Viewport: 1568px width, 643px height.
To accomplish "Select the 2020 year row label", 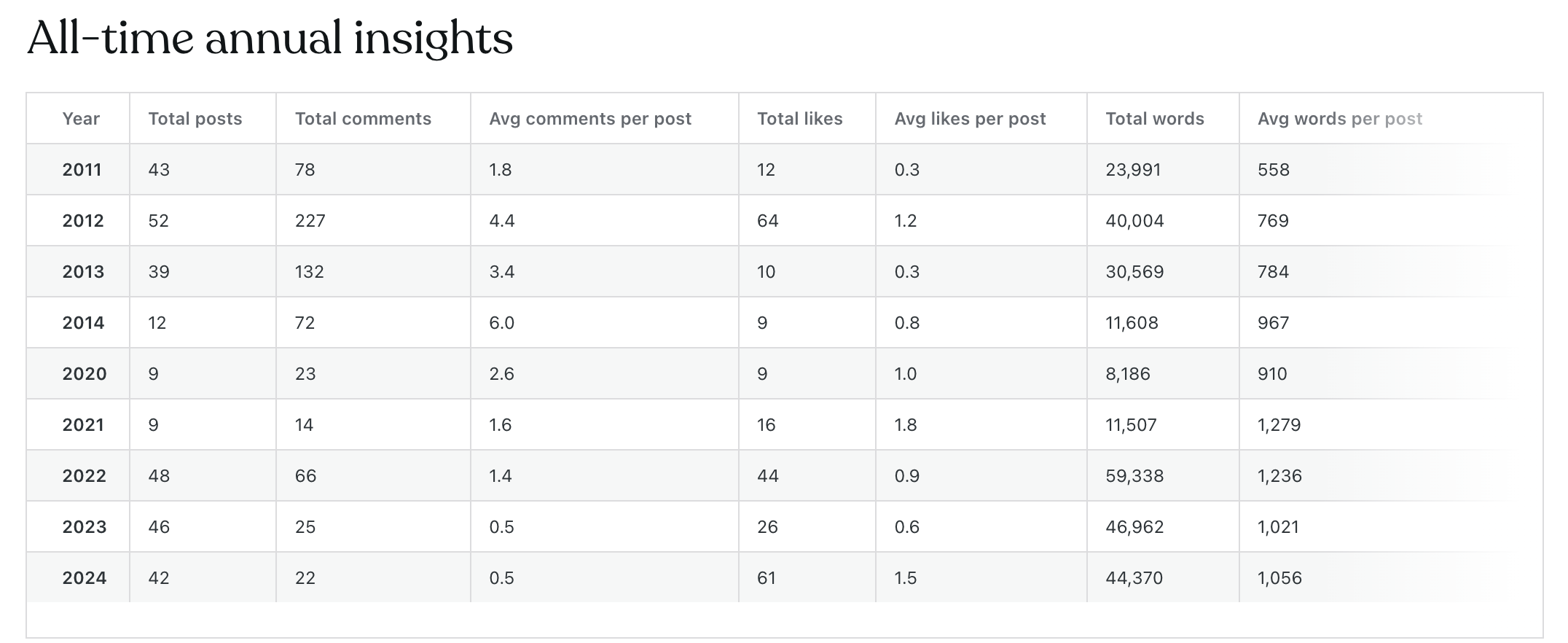I will pos(85,374).
